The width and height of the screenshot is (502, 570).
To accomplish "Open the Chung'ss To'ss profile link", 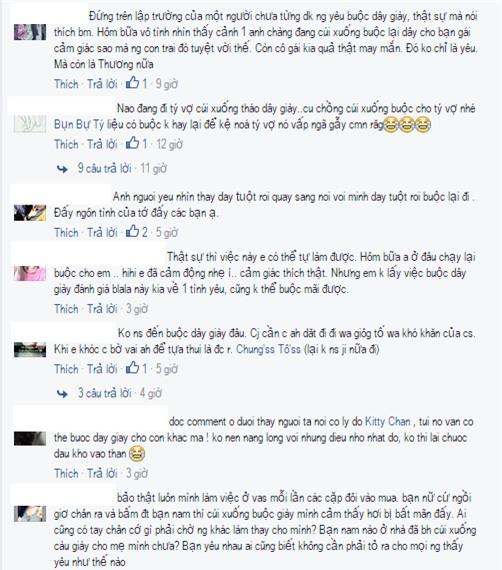I will (268, 349).
